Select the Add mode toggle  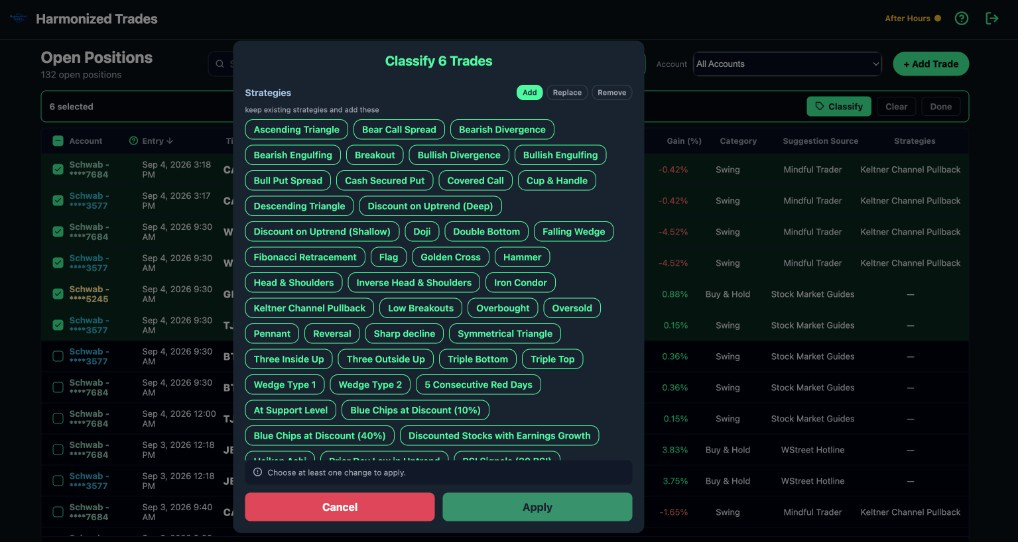tap(530, 93)
